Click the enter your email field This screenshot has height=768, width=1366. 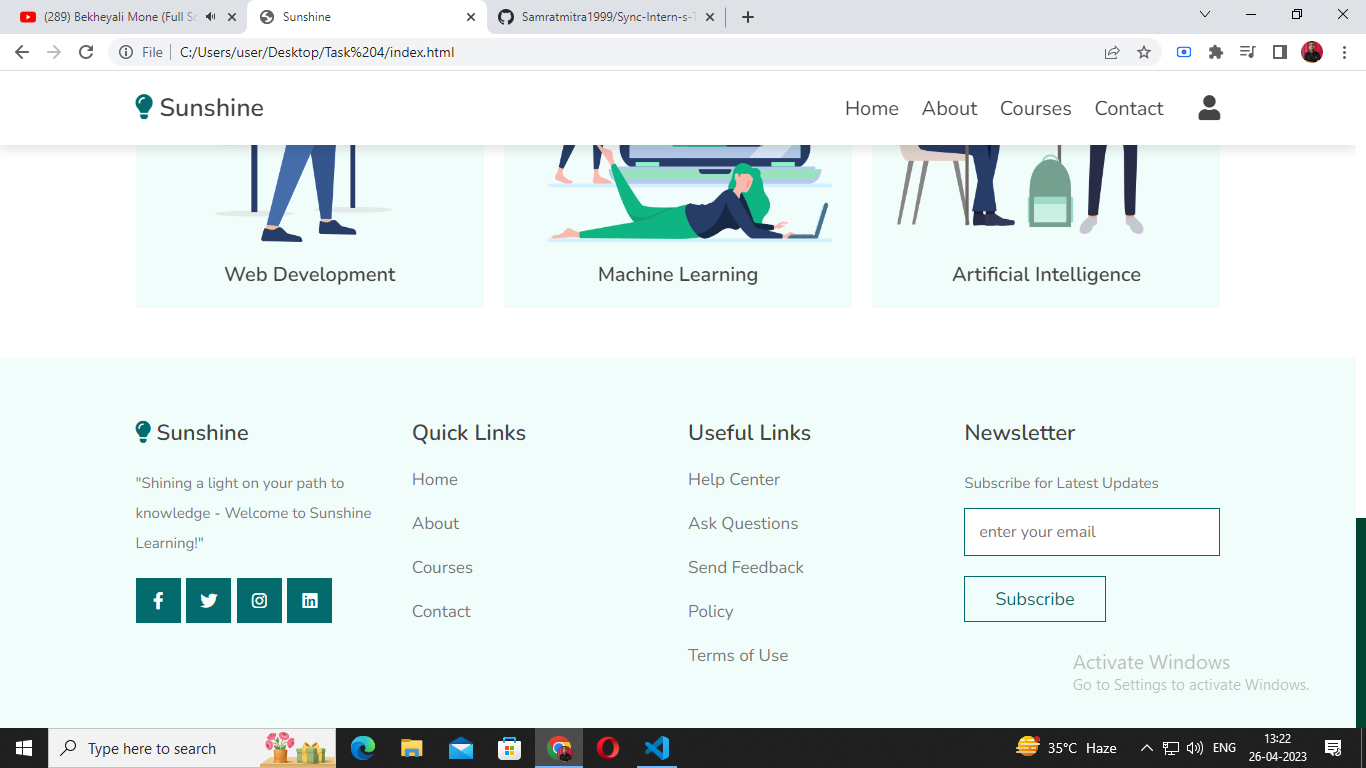point(1092,532)
